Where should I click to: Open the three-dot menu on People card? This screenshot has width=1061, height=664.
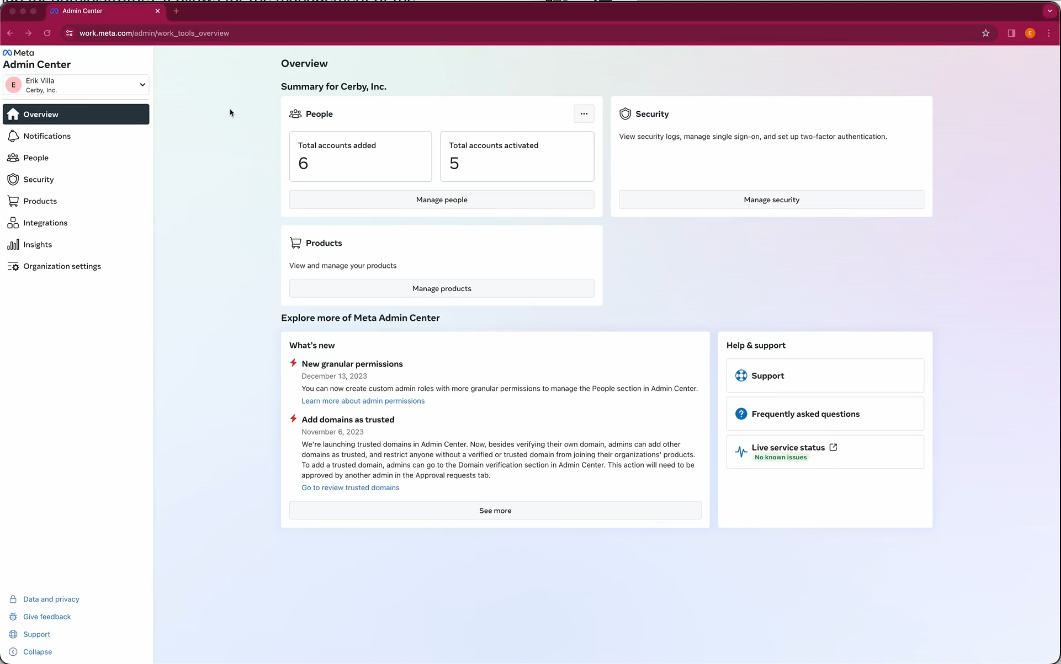coord(584,114)
